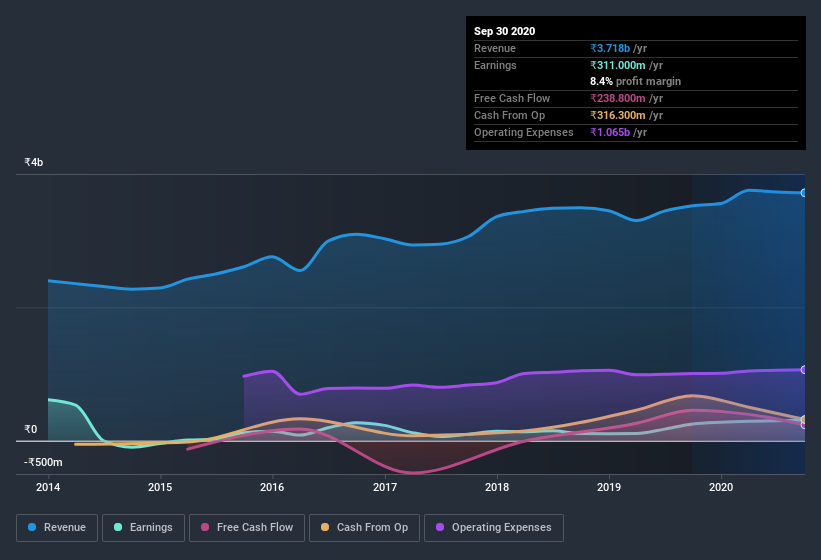Viewport: 821px width, 560px height.
Task: Click the Free Cash Flow tooltip label
Action: pyautogui.click(x=512, y=98)
